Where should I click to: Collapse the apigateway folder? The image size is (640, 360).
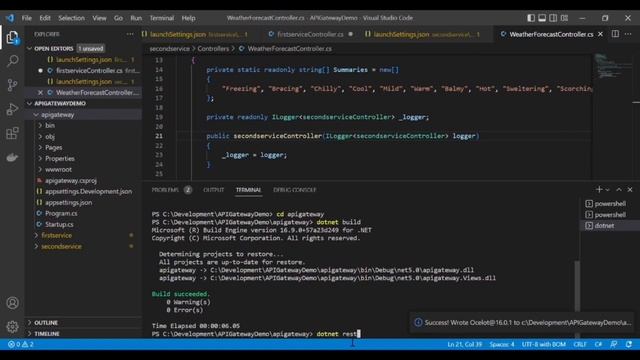click(36, 115)
